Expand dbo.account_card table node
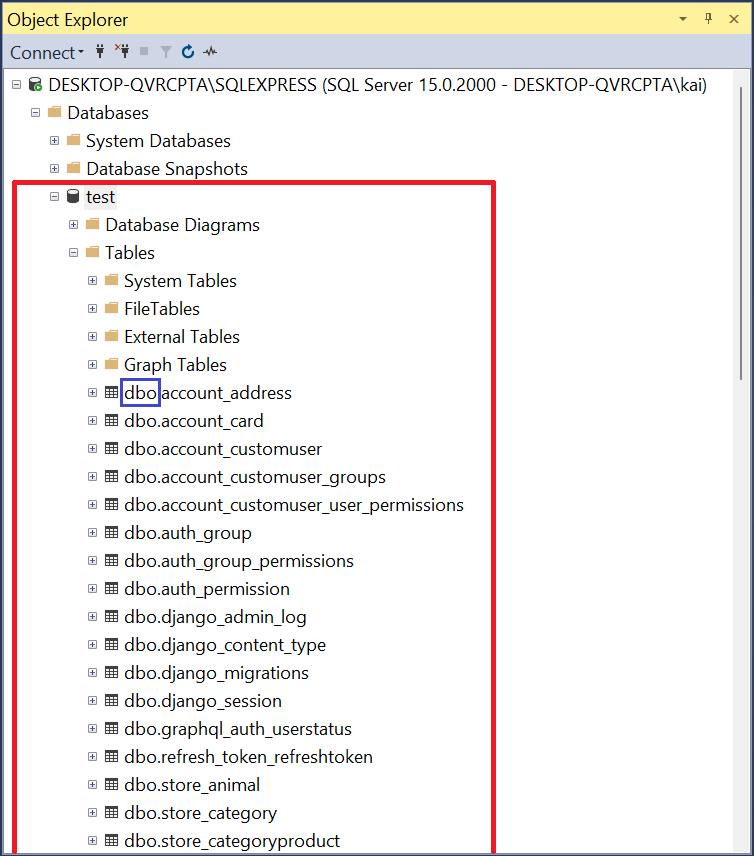The width and height of the screenshot is (754, 856). coord(93,420)
